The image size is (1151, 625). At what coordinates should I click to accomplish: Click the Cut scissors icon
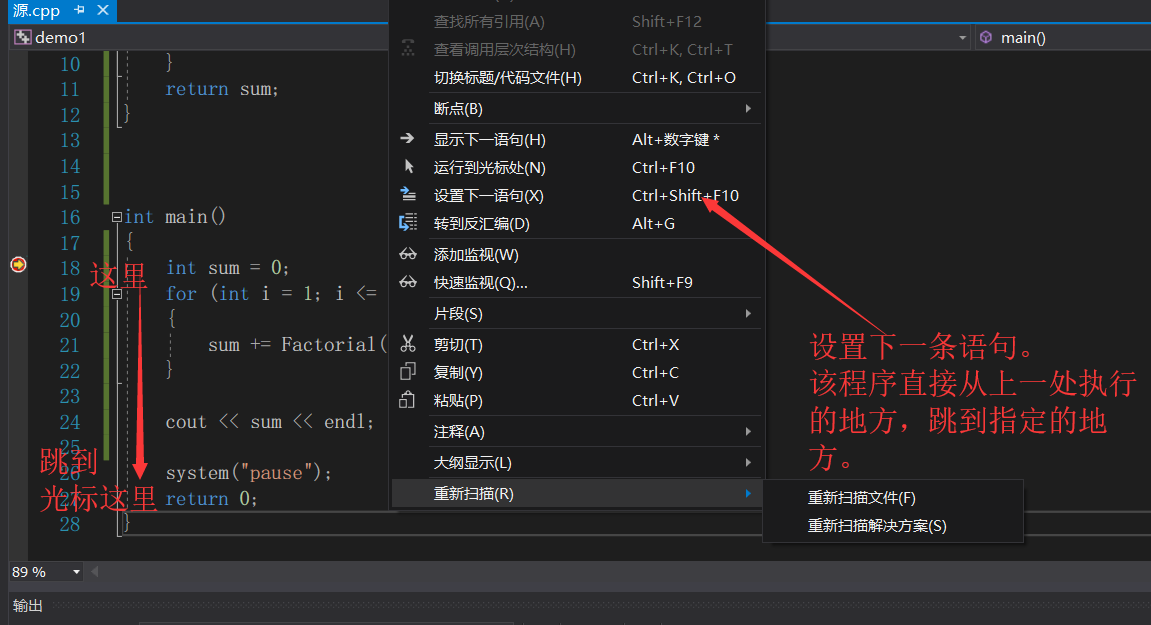(x=407, y=344)
